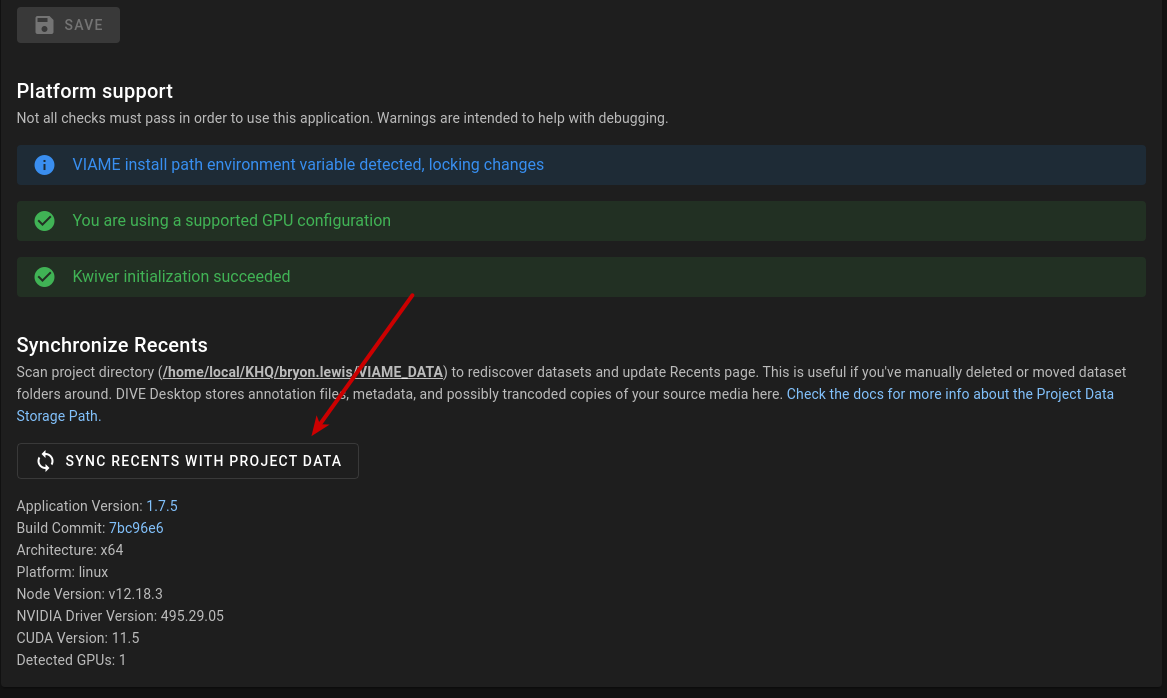Open Application Version 1.7.5 link
Viewport: 1167px width, 698px height.
(x=162, y=506)
